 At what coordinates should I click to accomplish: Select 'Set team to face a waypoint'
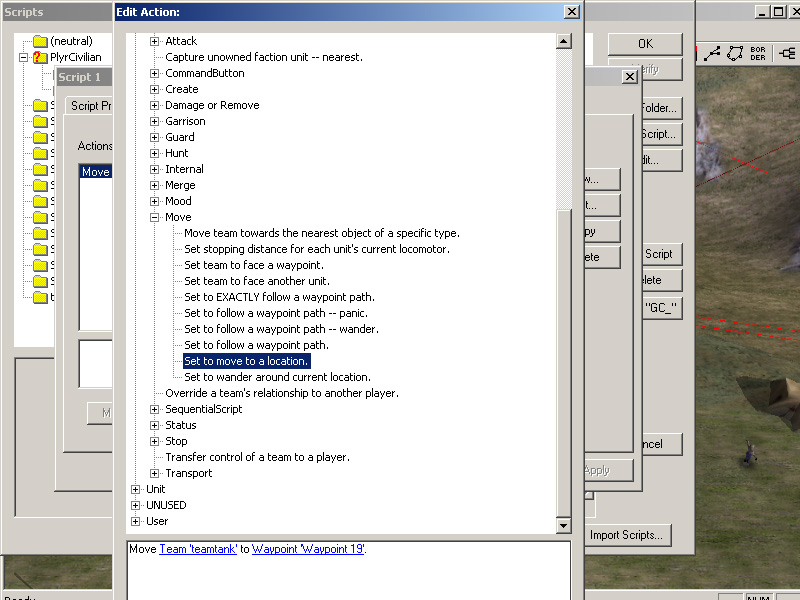coord(253,265)
